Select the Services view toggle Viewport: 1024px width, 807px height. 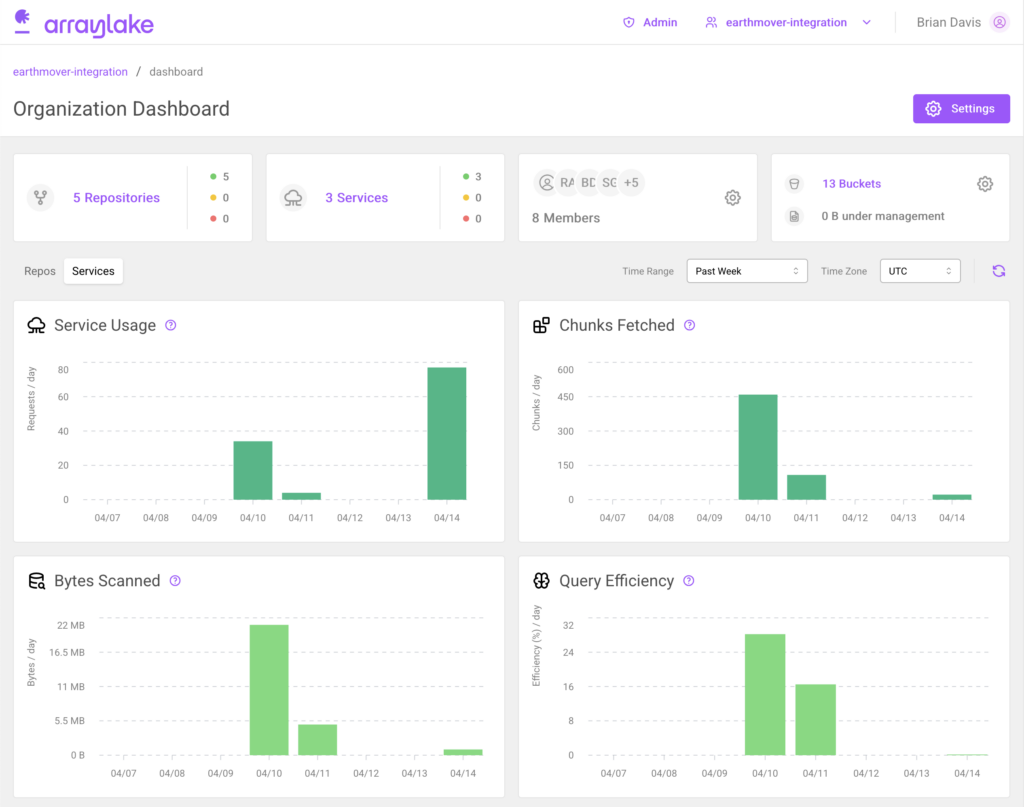click(93, 270)
